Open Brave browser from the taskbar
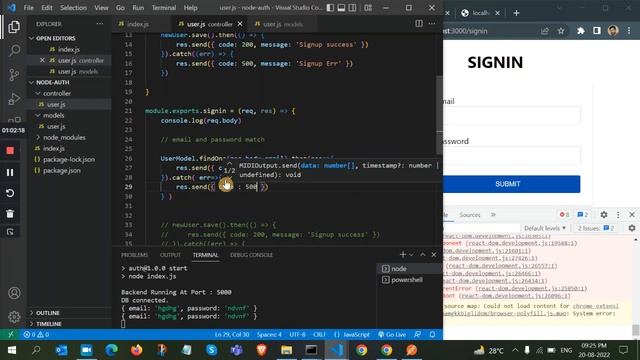Screen dimensions: 640x360 pos(262,350)
